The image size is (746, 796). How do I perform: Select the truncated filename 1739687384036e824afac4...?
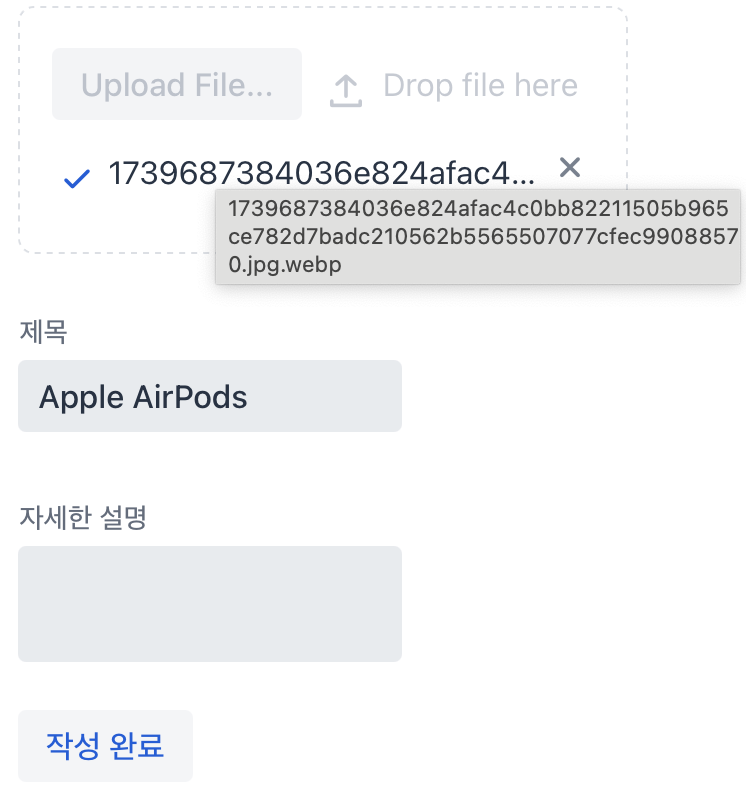(x=322, y=173)
